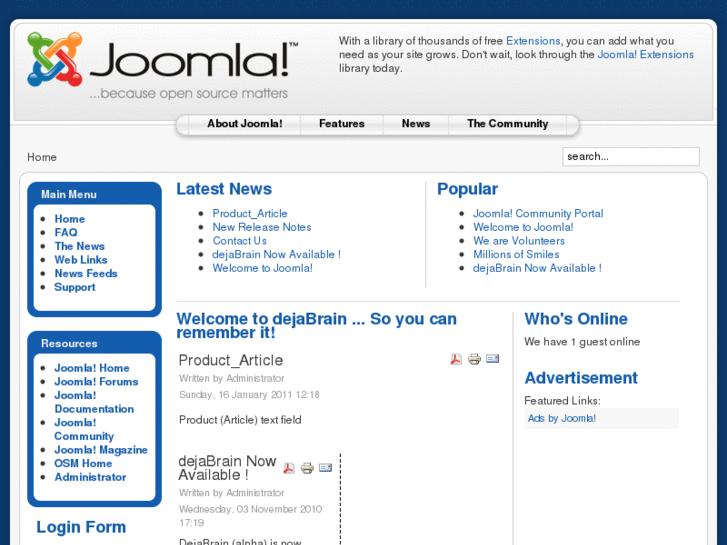Open Welcome to Joomla! in Latest News

pyautogui.click(x=262, y=268)
